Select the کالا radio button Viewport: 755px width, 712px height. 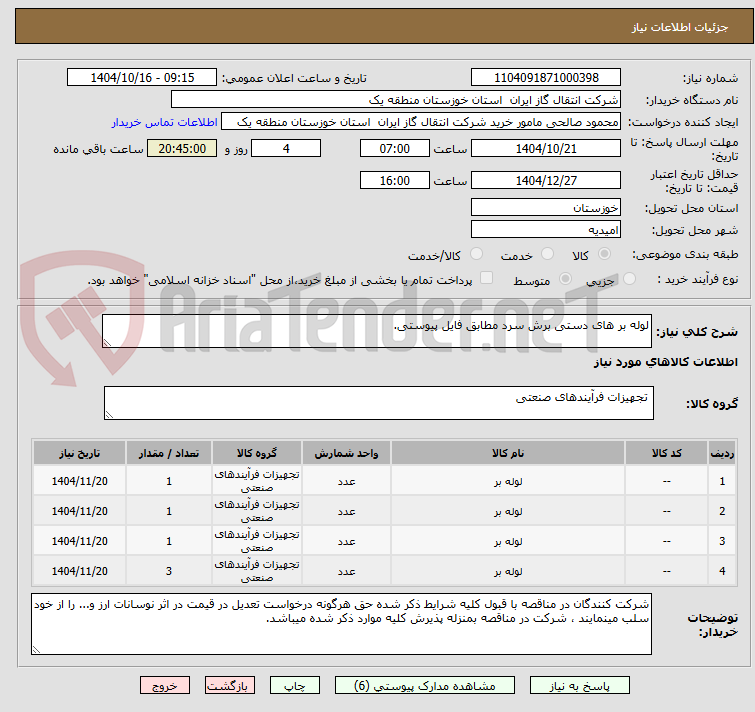click(x=604, y=254)
